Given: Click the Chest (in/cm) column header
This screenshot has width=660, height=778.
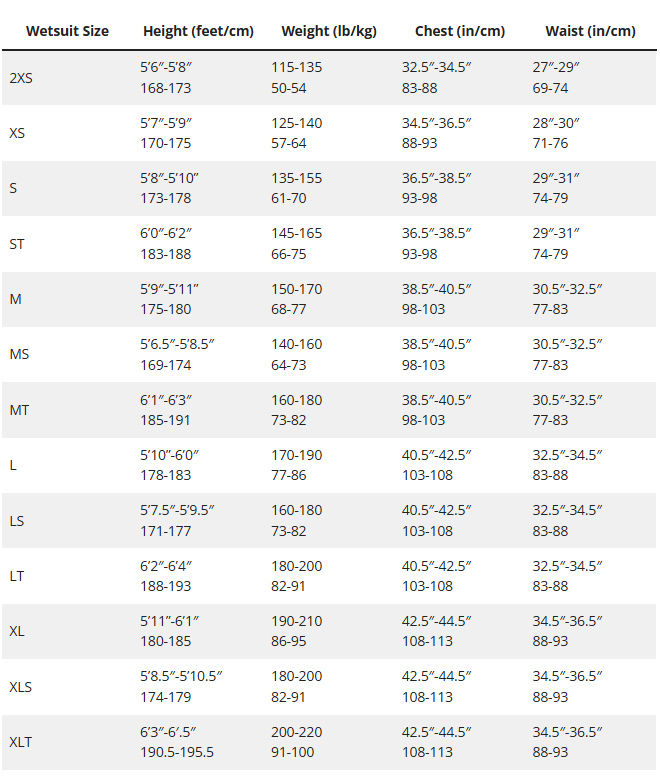Looking at the screenshot, I should coord(460,31).
